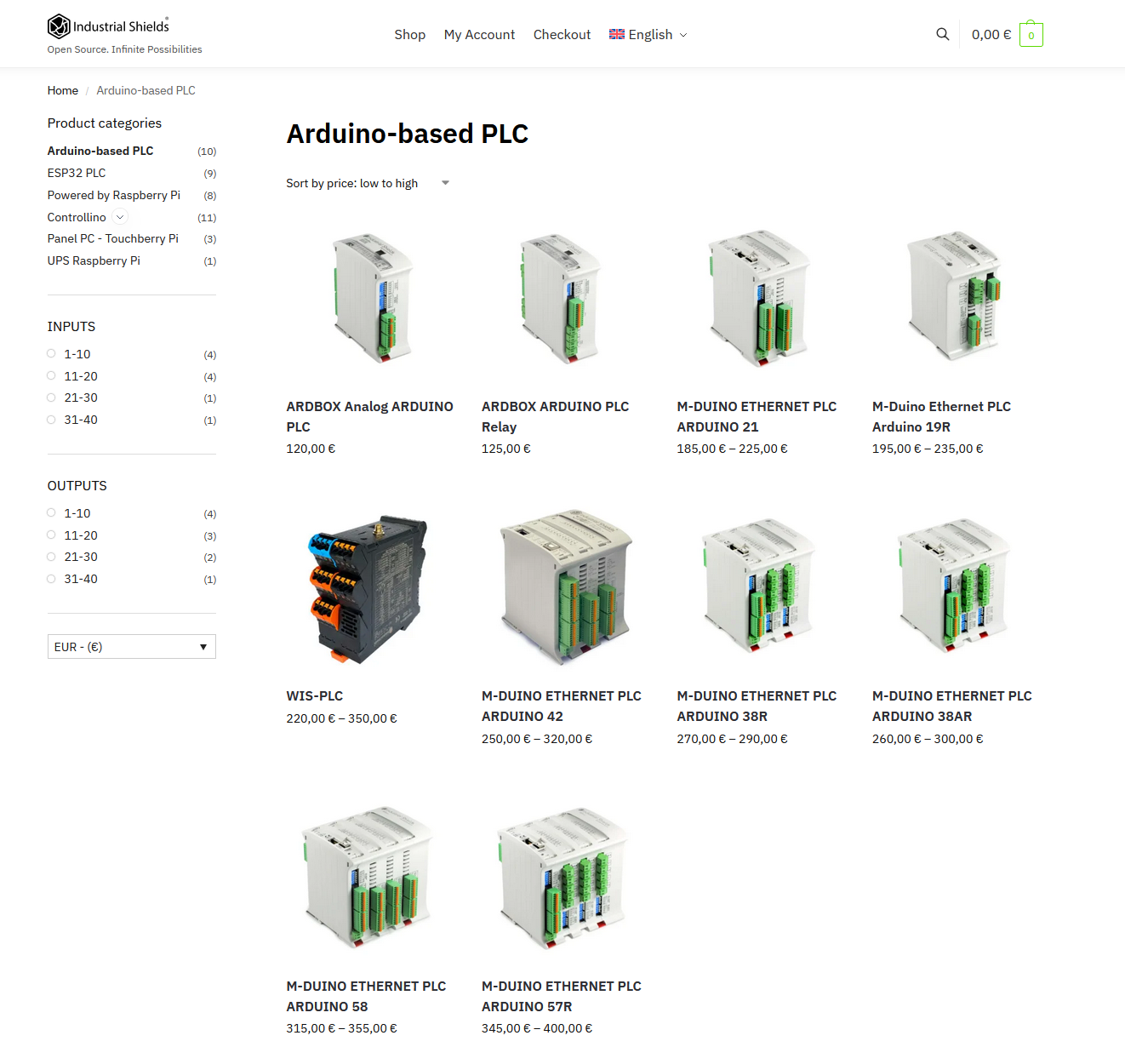Open the My Account menu item
Image resolution: width=1125 pixels, height=1064 pixels.
[479, 35]
